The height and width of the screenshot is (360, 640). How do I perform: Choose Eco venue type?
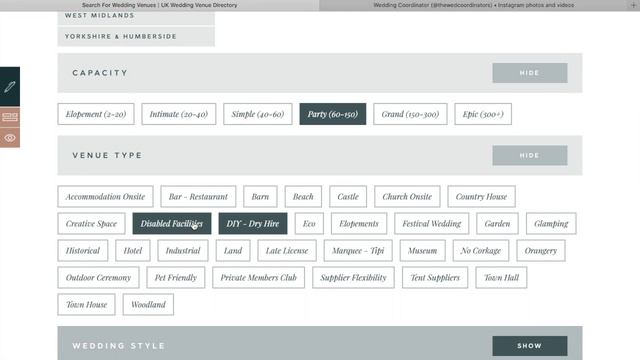[309, 224]
